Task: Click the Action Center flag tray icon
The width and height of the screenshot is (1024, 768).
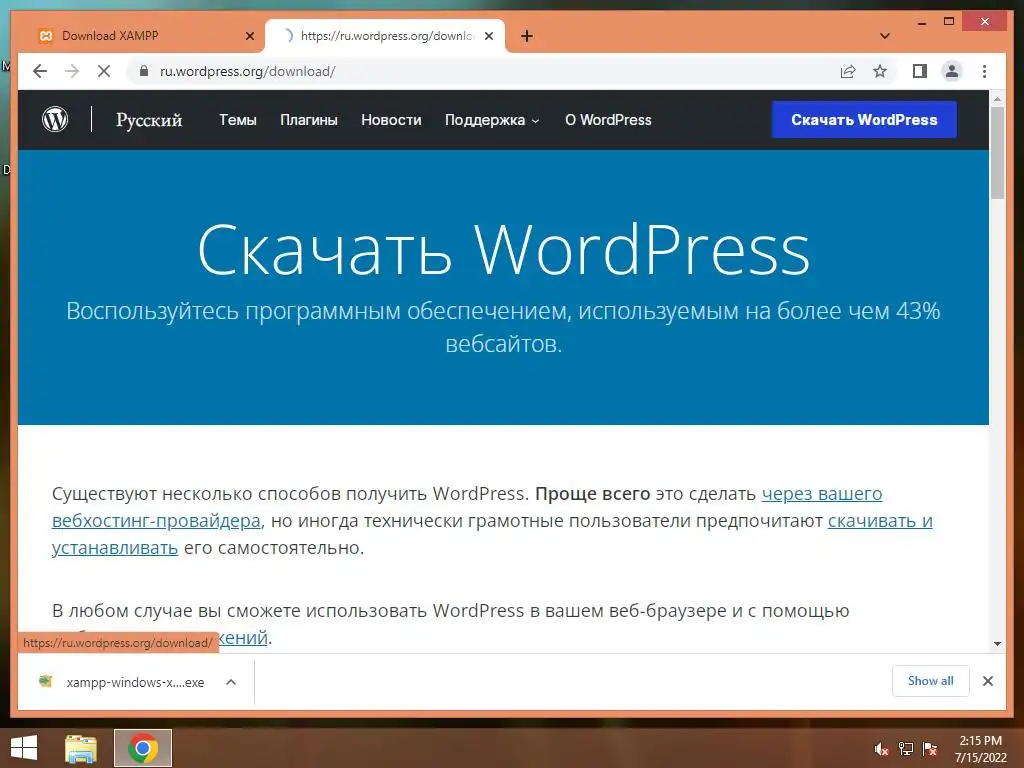Action: 929,748
